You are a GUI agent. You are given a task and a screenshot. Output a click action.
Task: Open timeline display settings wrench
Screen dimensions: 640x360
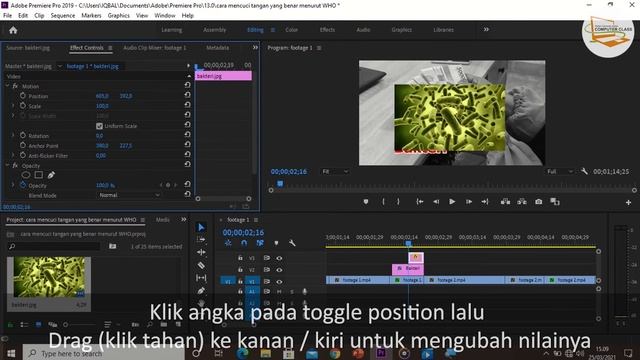point(292,243)
